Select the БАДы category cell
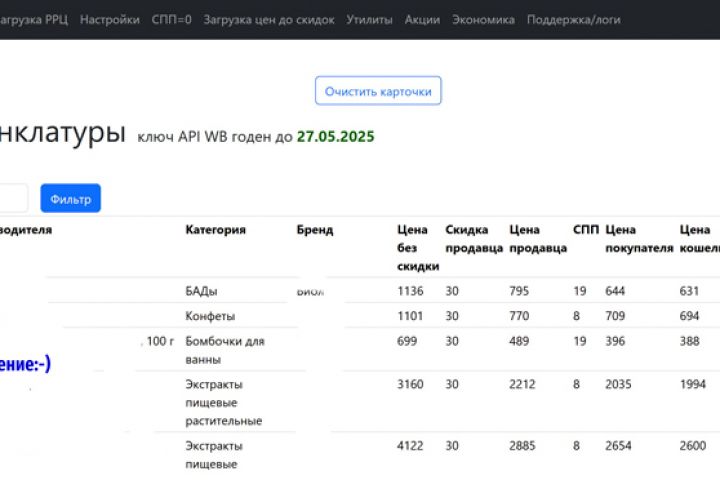Viewport: 720px width, 480px height. pyautogui.click(x=201, y=291)
